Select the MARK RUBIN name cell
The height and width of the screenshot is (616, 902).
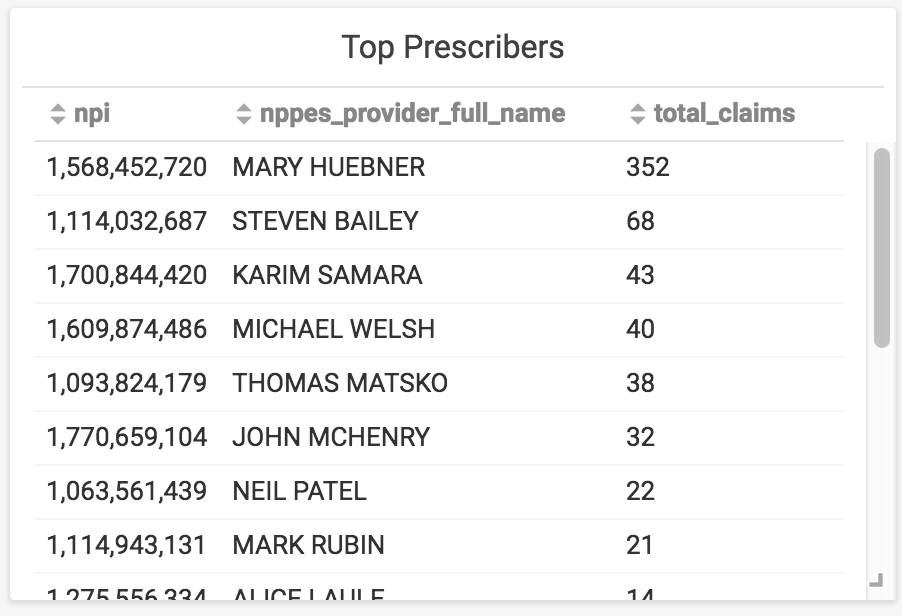point(308,546)
